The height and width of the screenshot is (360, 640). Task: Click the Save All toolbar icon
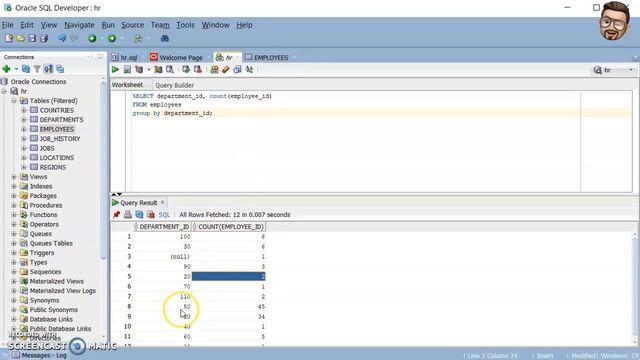click(44, 38)
